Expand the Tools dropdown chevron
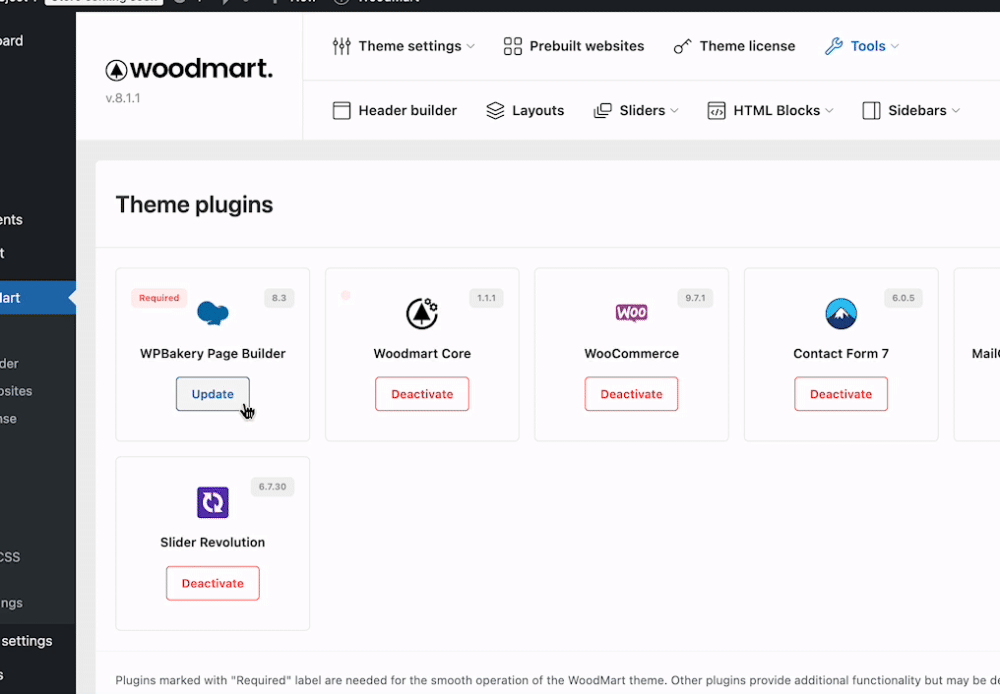Image resolution: width=1000 pixels, height=694 pixels. tap(895, 47)
